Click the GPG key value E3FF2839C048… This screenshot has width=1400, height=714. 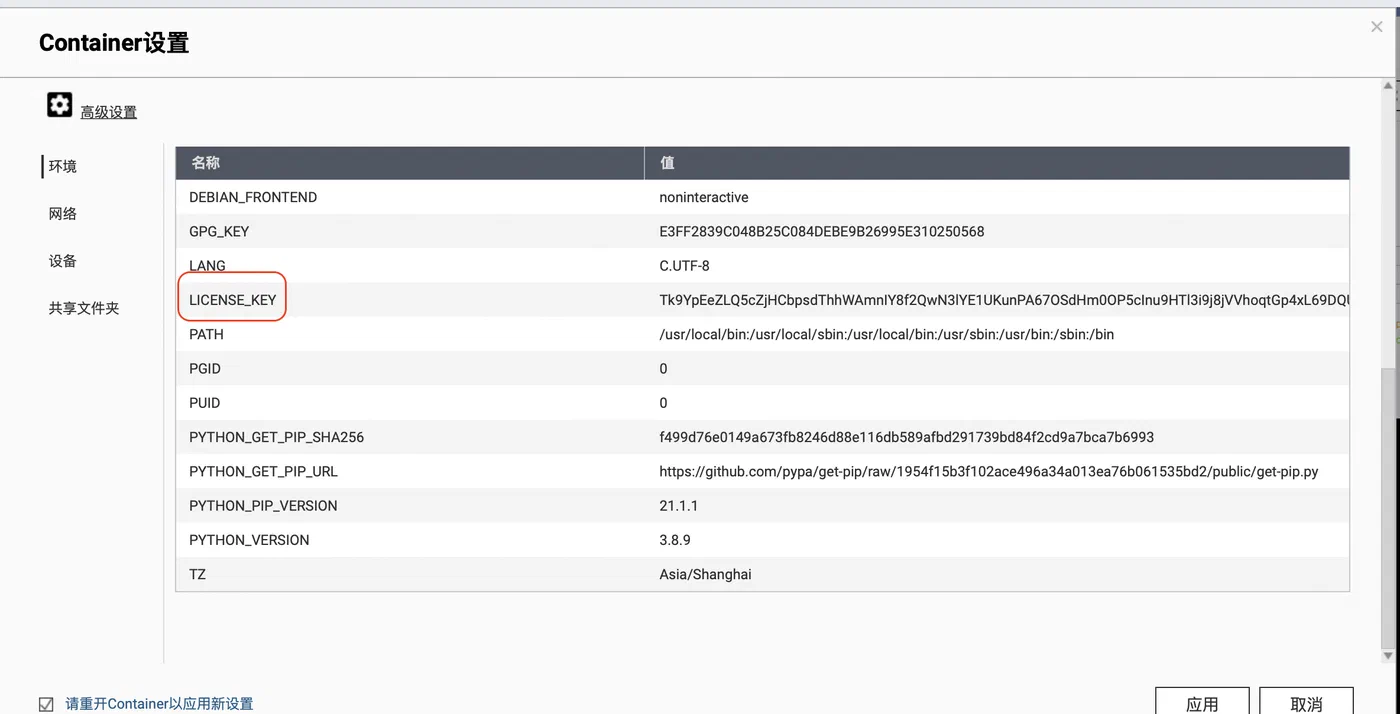822,231
